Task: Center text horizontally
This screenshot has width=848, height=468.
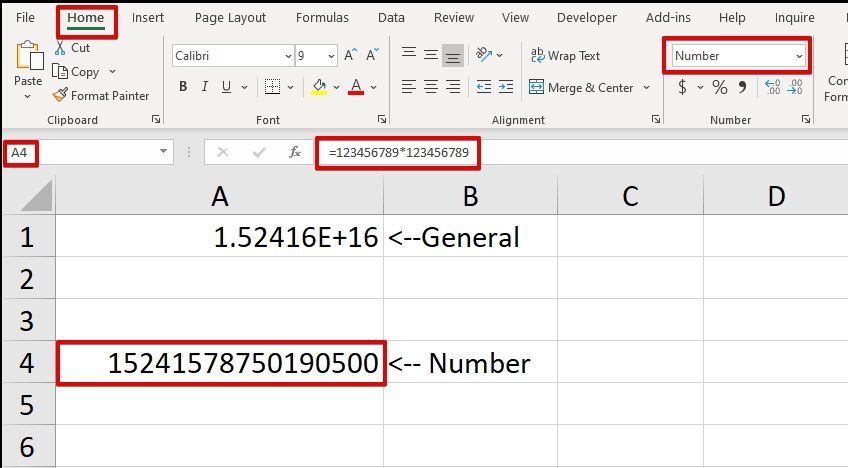Action: pos(431,87)
